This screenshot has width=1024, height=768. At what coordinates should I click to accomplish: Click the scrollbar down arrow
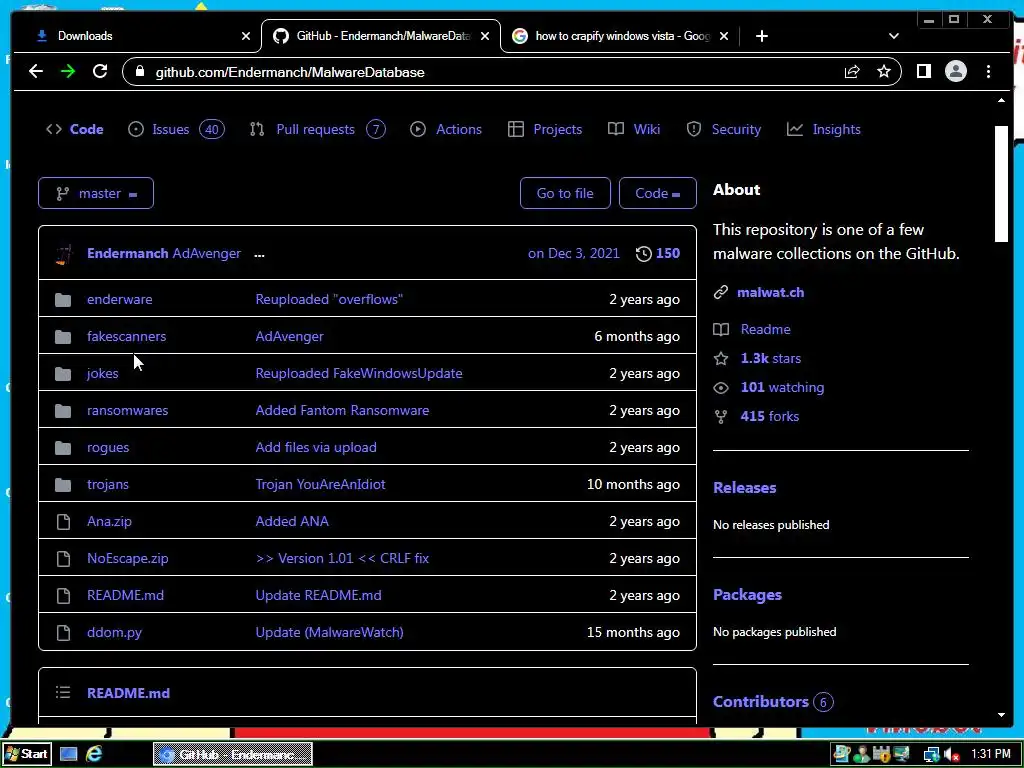click(1001, 715)
